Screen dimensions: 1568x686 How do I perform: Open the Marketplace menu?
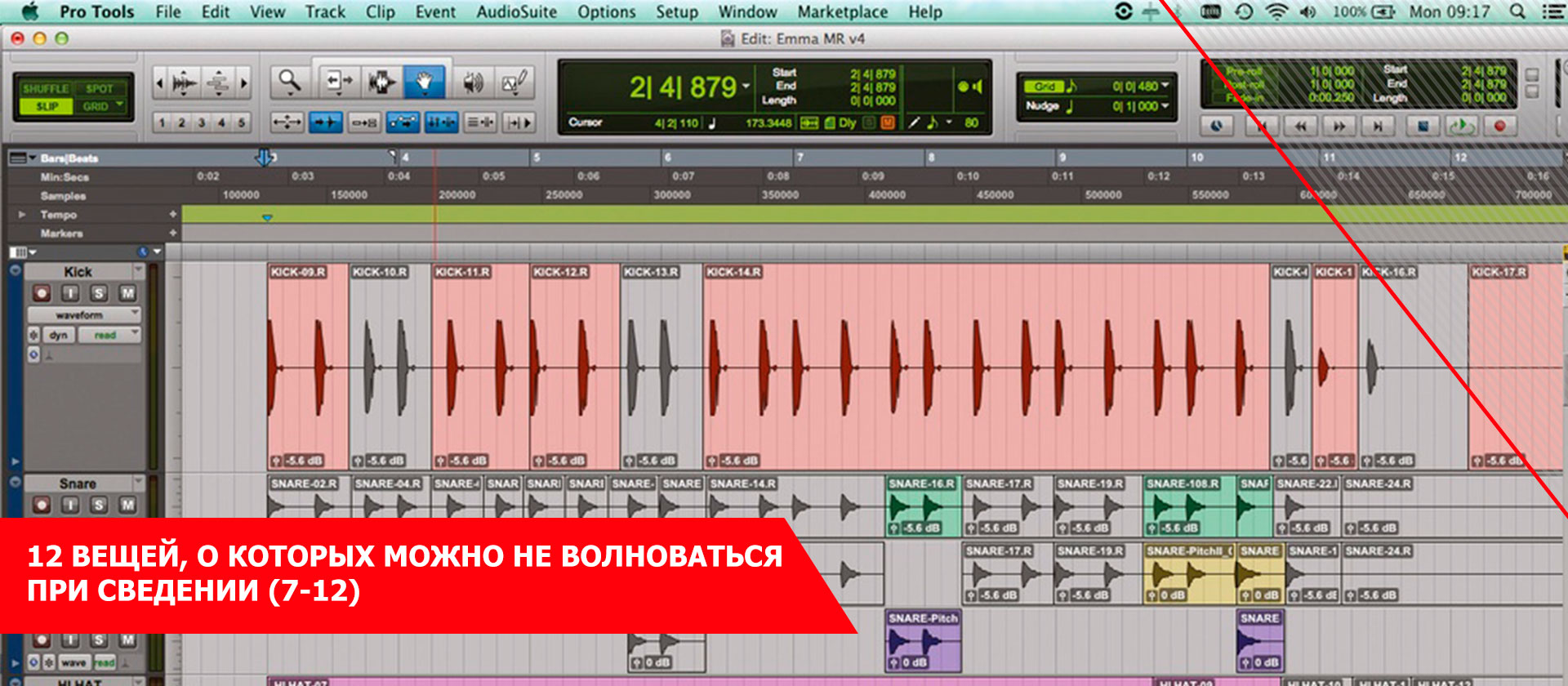(842, 11)
